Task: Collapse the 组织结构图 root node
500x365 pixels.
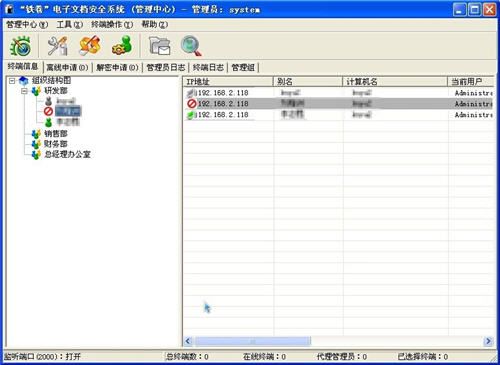Action: click(12, 80)
